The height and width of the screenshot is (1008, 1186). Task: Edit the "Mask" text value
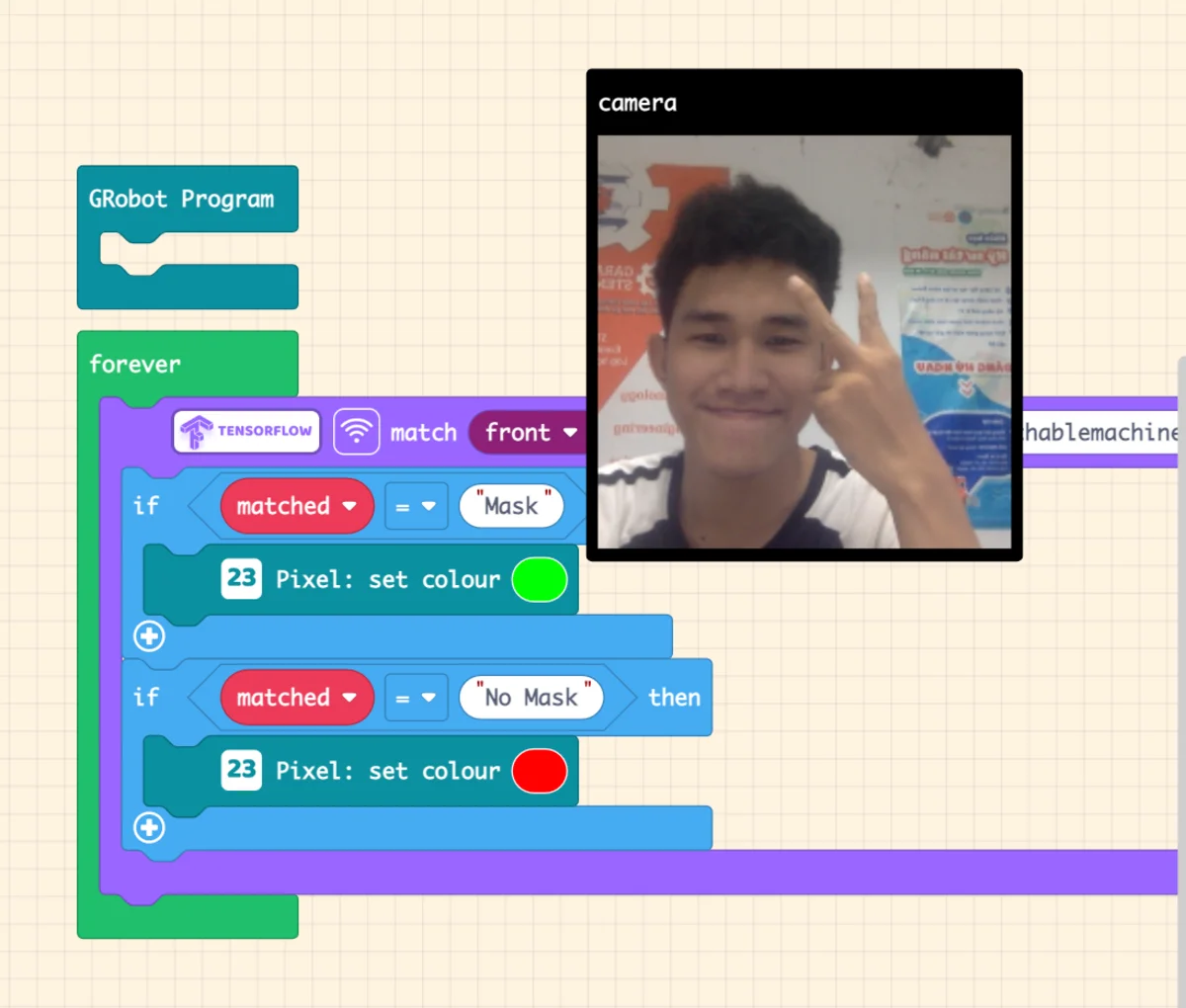pyautogui.click(x=511, y=506)
